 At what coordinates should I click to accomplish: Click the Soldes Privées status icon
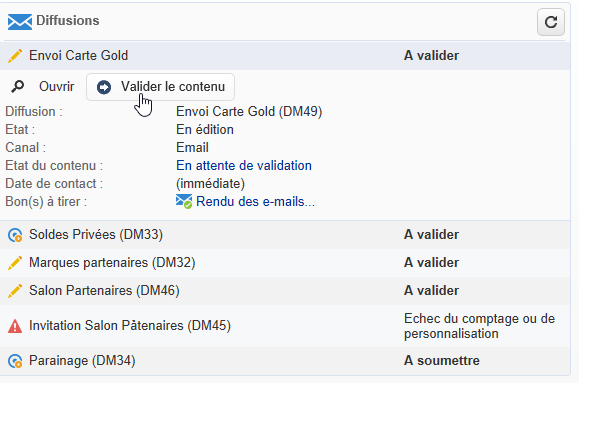coord(15,235)
